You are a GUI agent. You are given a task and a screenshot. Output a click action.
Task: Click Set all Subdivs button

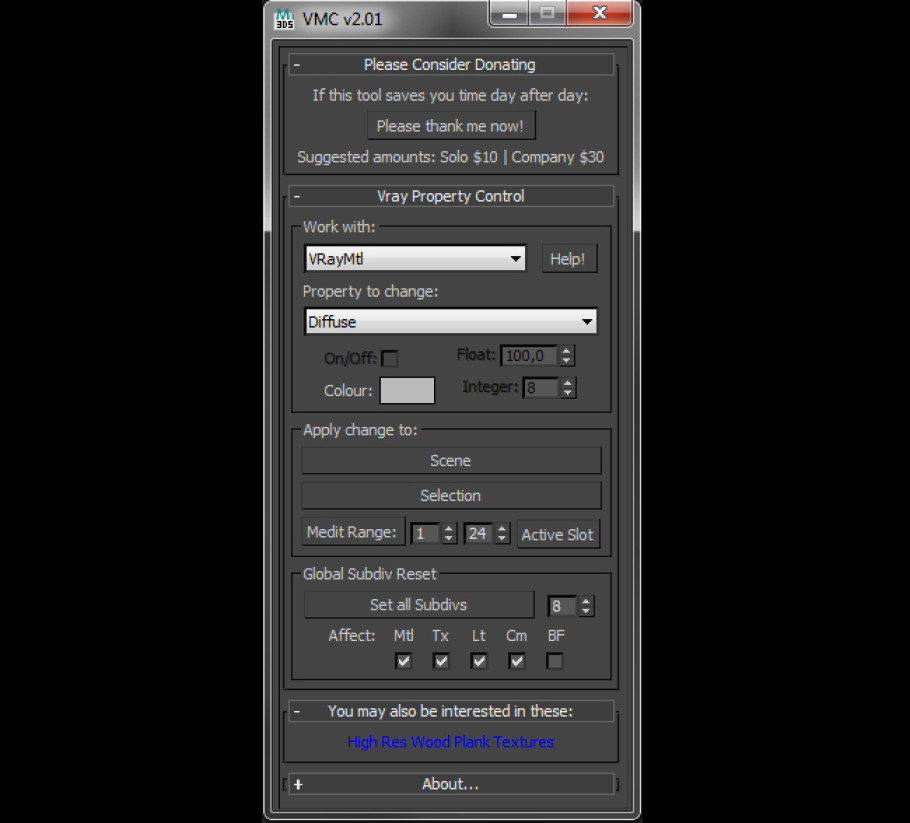(418, 605)
